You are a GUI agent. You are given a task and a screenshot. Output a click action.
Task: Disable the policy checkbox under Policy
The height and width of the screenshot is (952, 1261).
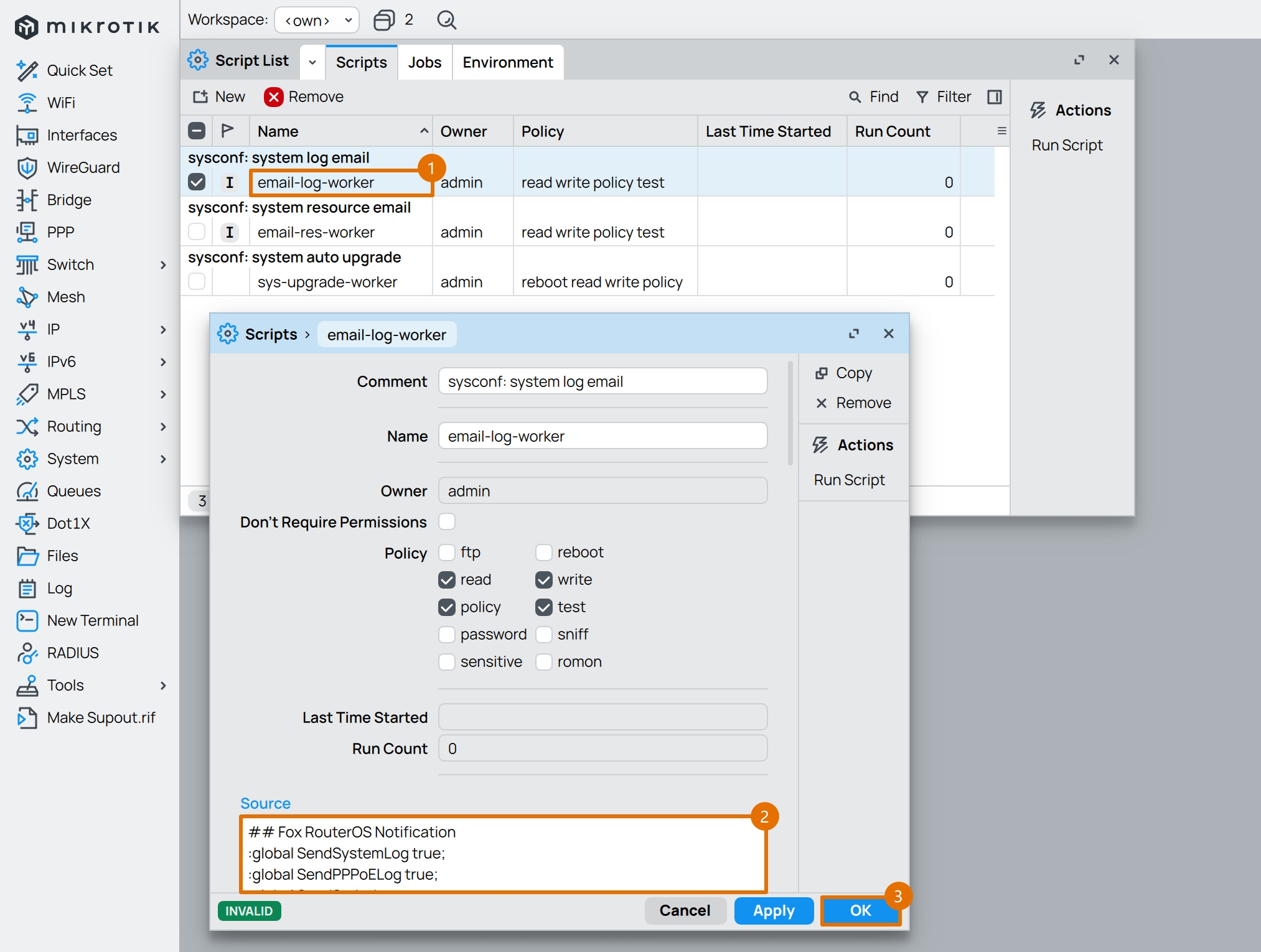pos(447,607)
